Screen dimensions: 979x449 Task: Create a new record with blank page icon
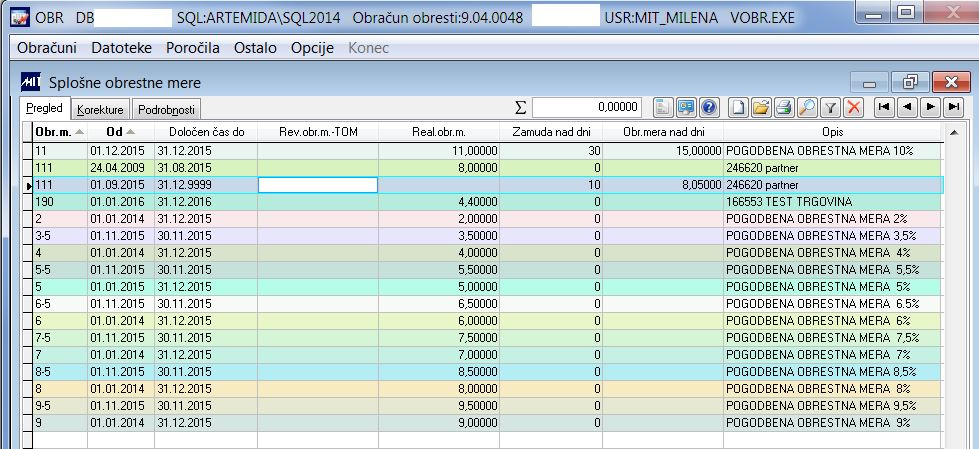pyautogui.click(x=739, y=108)
